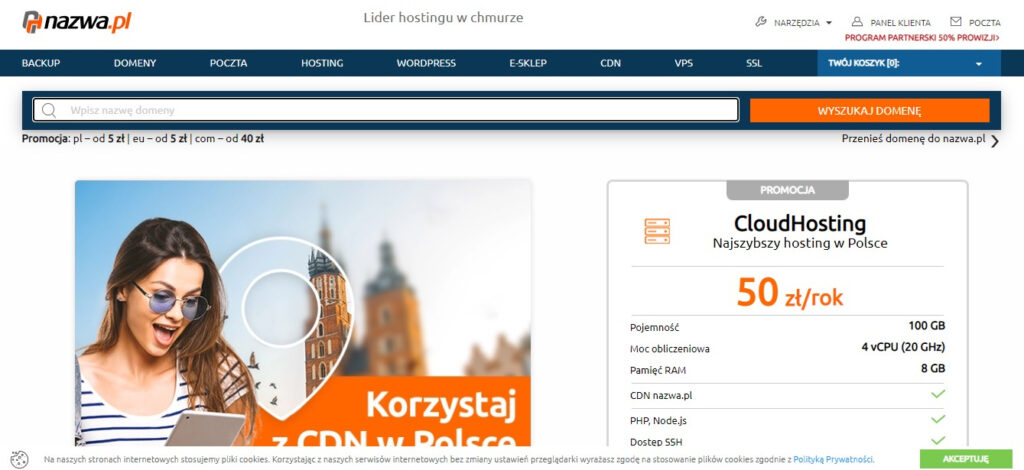Expand the Narzędzia dropdown
This screenshot has height=470, width=1024.
click(x=828, y=23)
